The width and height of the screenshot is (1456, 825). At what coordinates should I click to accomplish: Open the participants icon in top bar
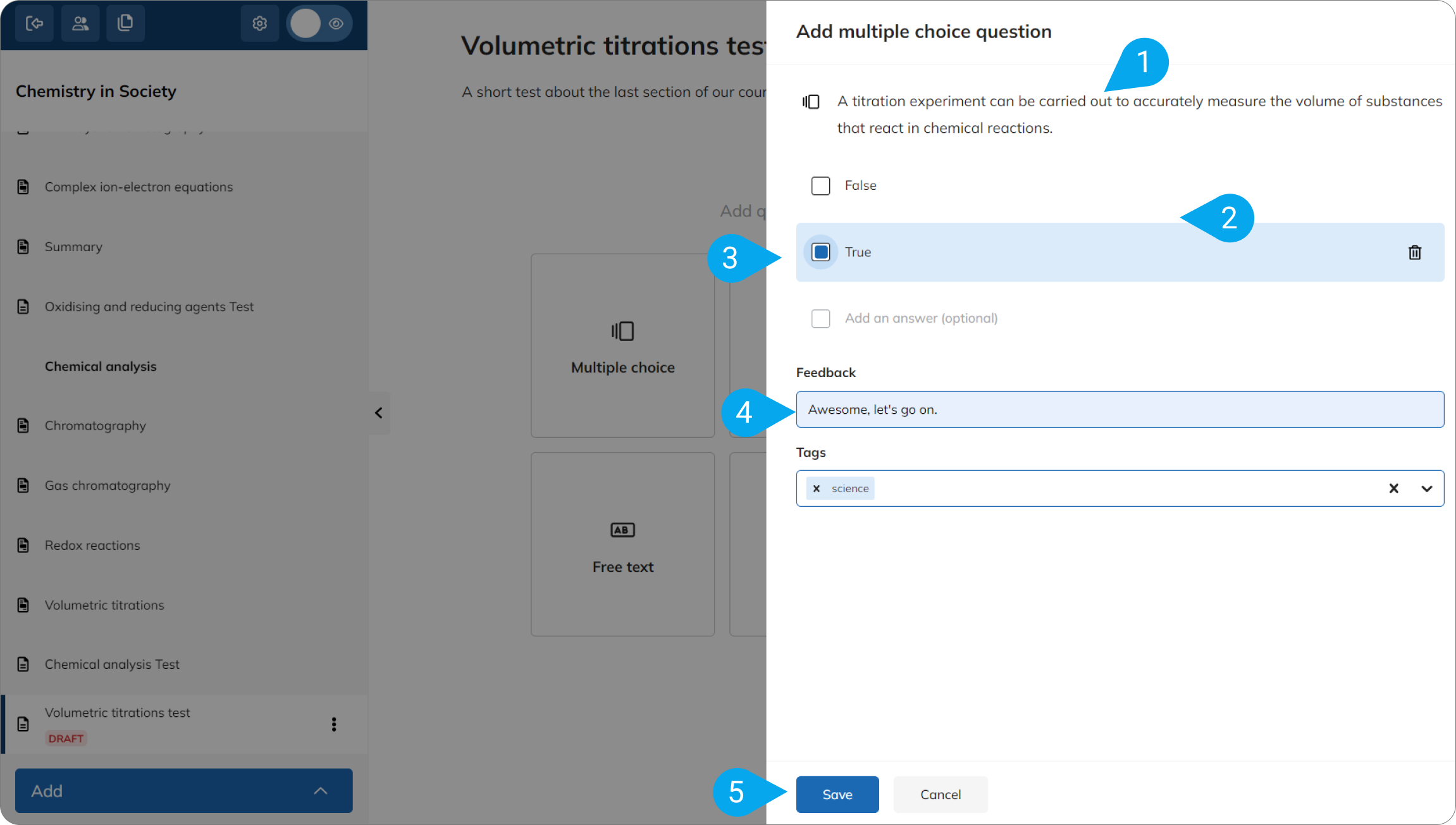click(x=80, y=23)
